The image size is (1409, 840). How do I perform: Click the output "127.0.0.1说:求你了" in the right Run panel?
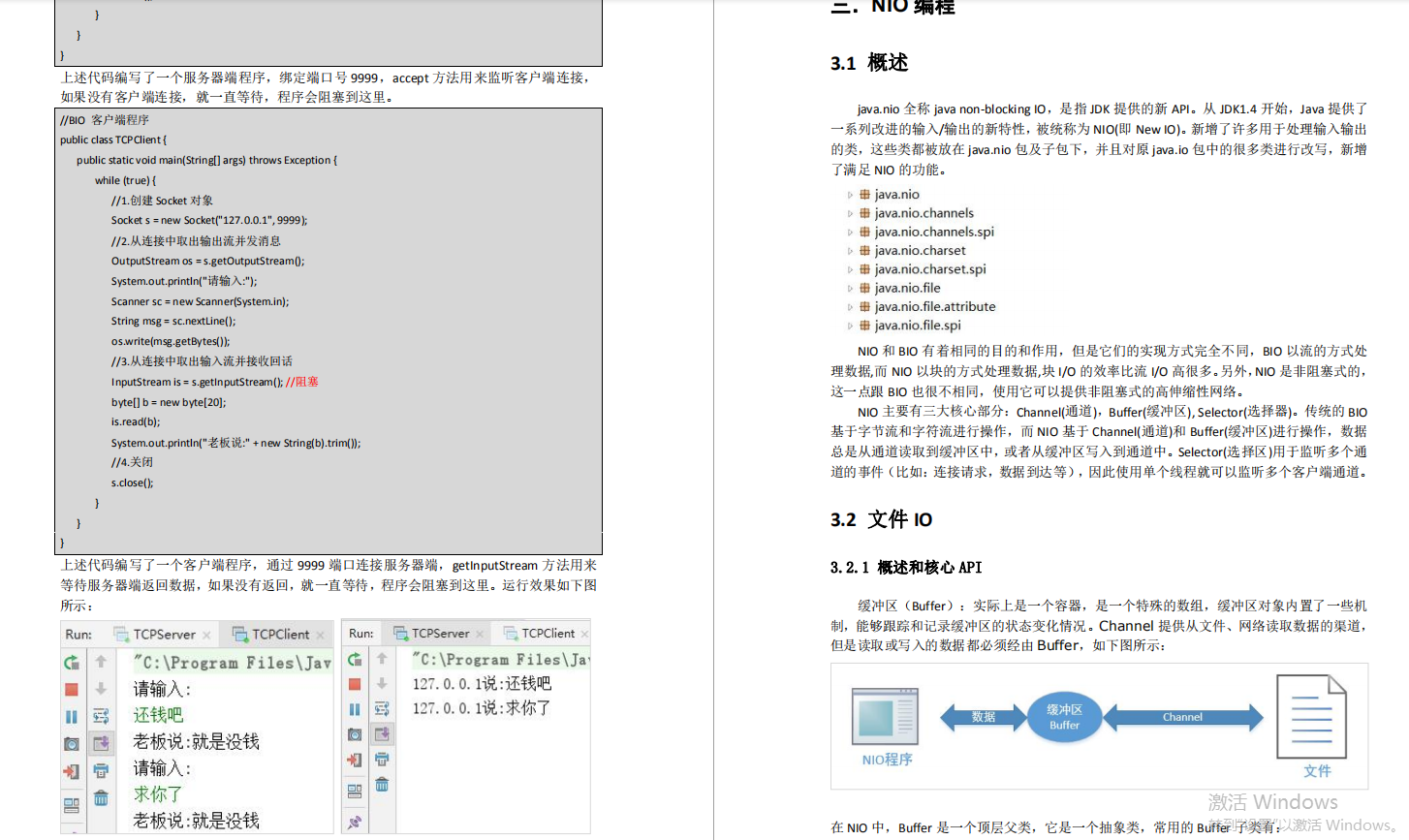tap(482, 708)
